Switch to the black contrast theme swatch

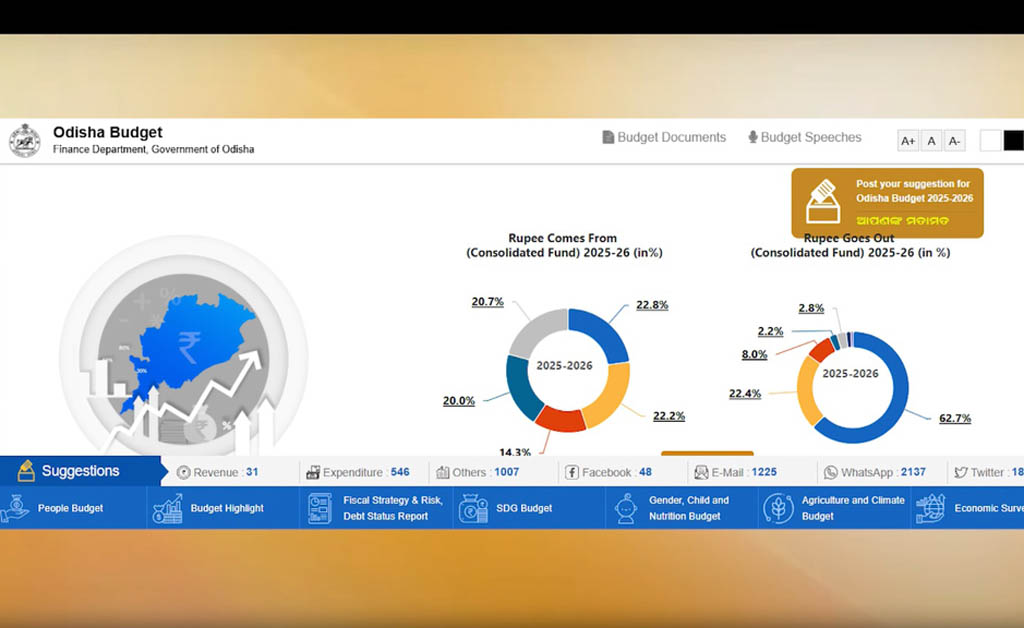tap(1013, 141)
